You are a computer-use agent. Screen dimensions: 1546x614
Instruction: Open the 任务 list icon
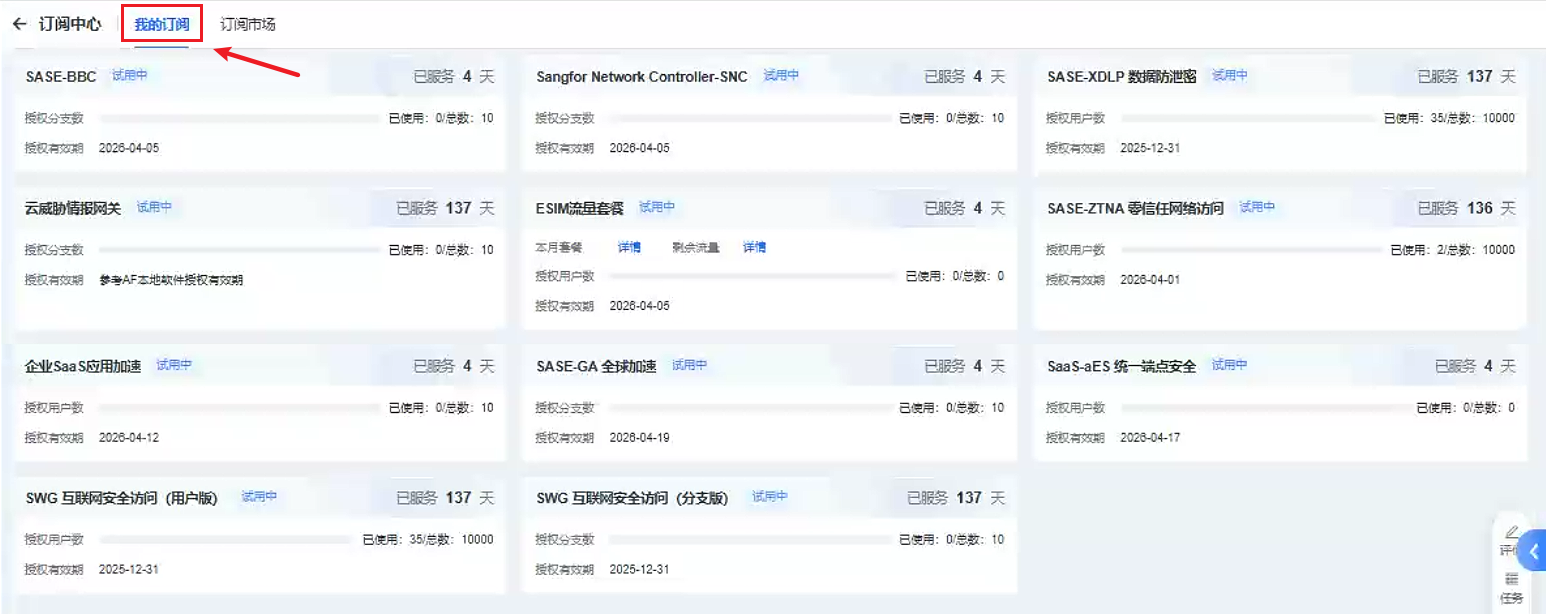tap(1511, 580)
